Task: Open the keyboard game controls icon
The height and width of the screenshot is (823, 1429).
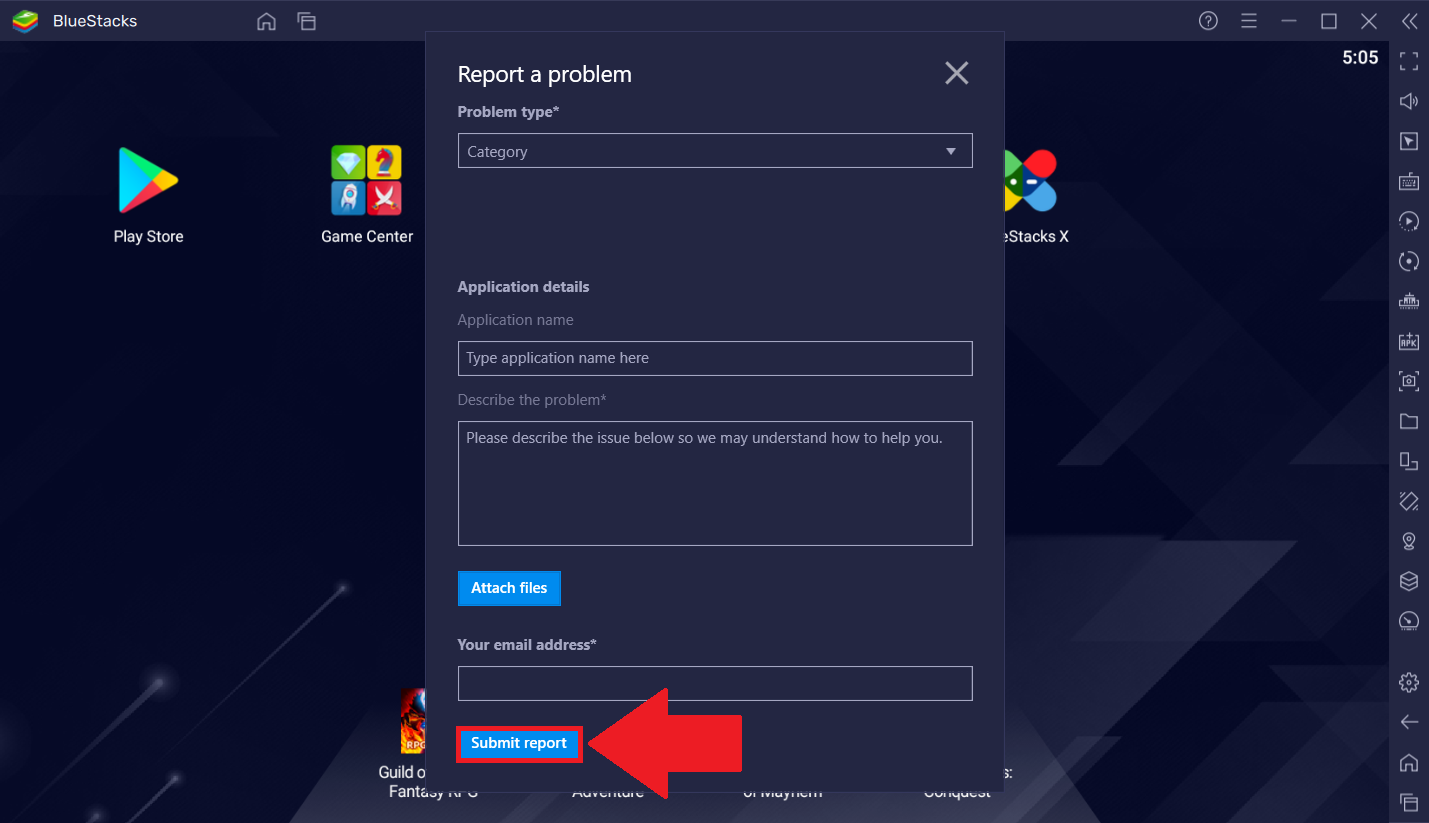Action: 1409,181
